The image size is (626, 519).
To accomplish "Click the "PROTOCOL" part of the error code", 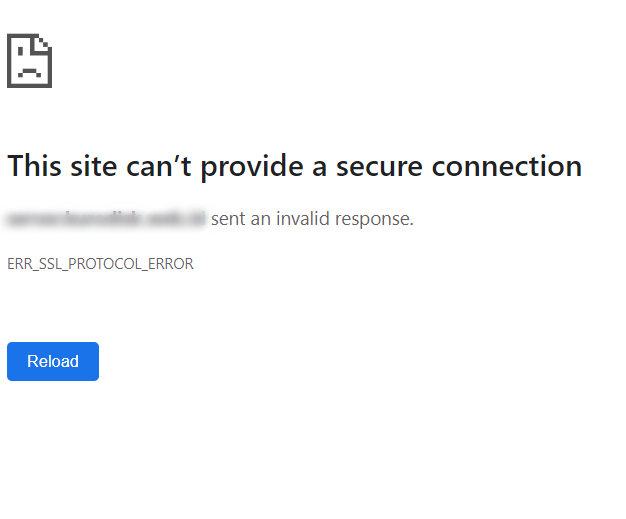I will [99, 264].
